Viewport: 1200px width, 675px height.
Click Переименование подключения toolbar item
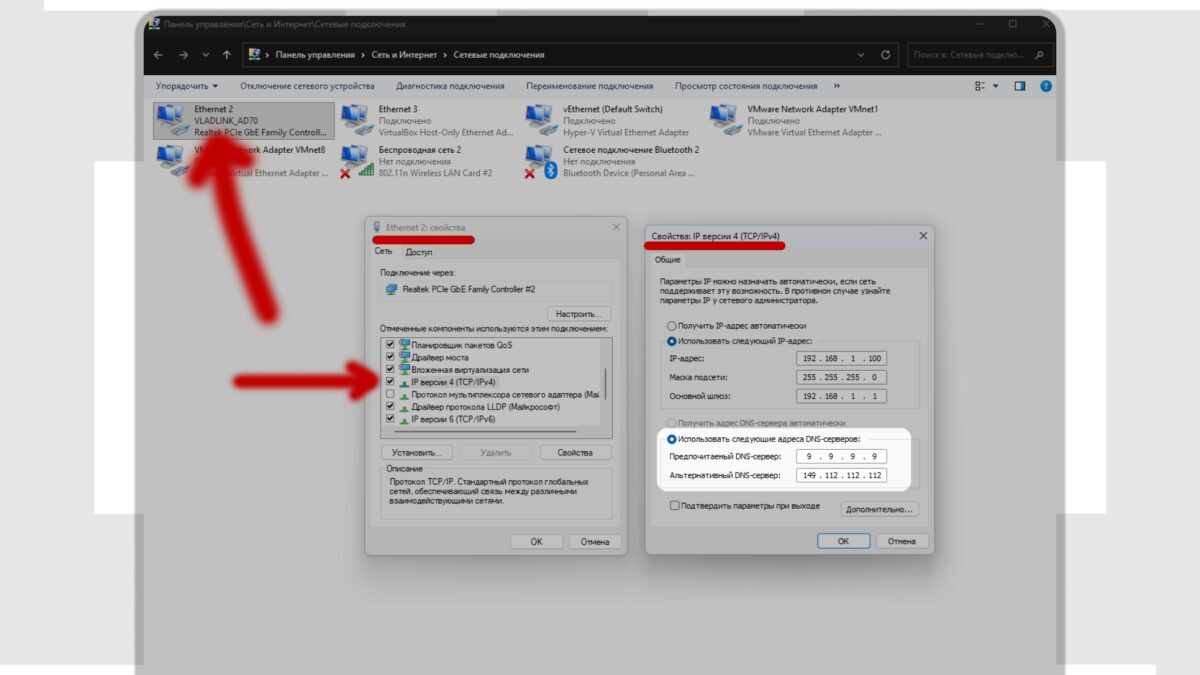(589, 86)
